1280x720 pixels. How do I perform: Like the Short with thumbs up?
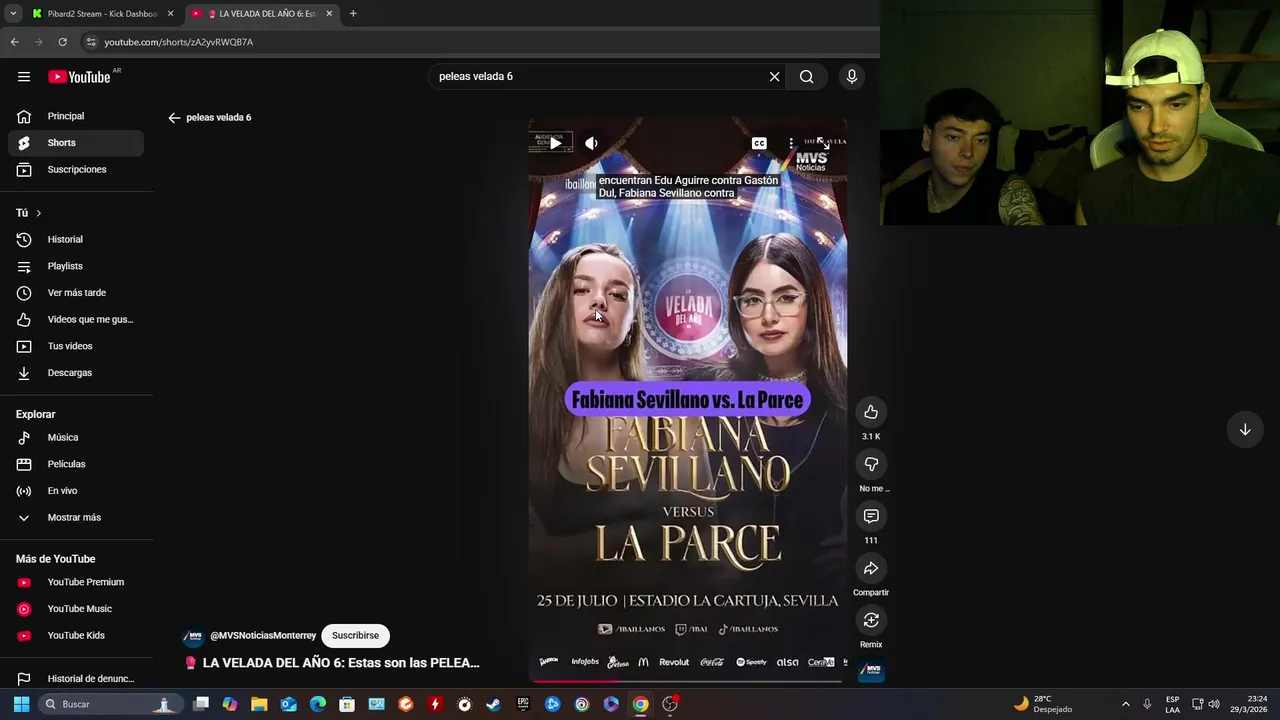pos(871,412)
